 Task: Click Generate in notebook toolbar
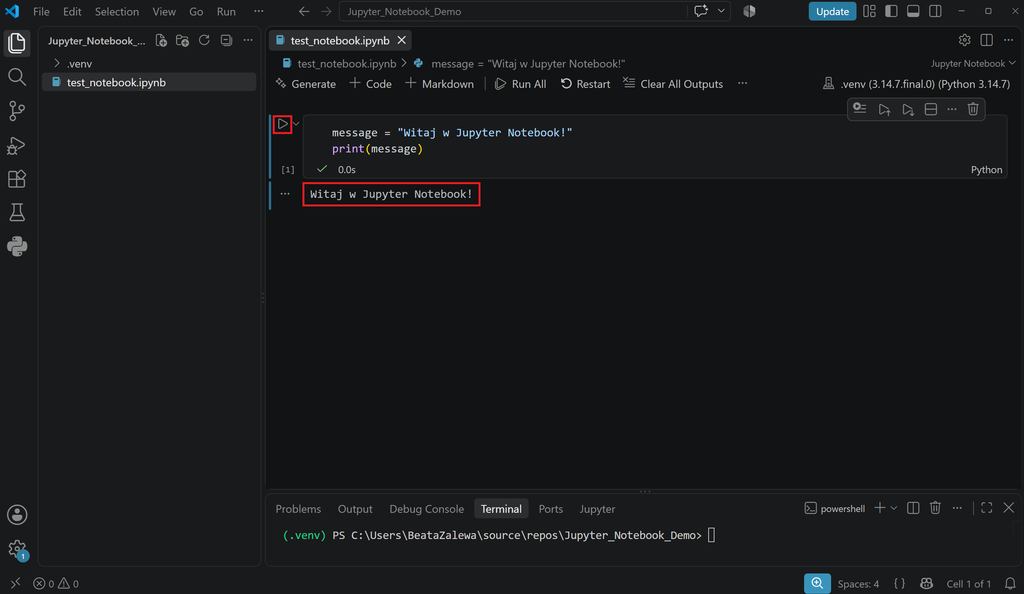(x=306, y=84)
